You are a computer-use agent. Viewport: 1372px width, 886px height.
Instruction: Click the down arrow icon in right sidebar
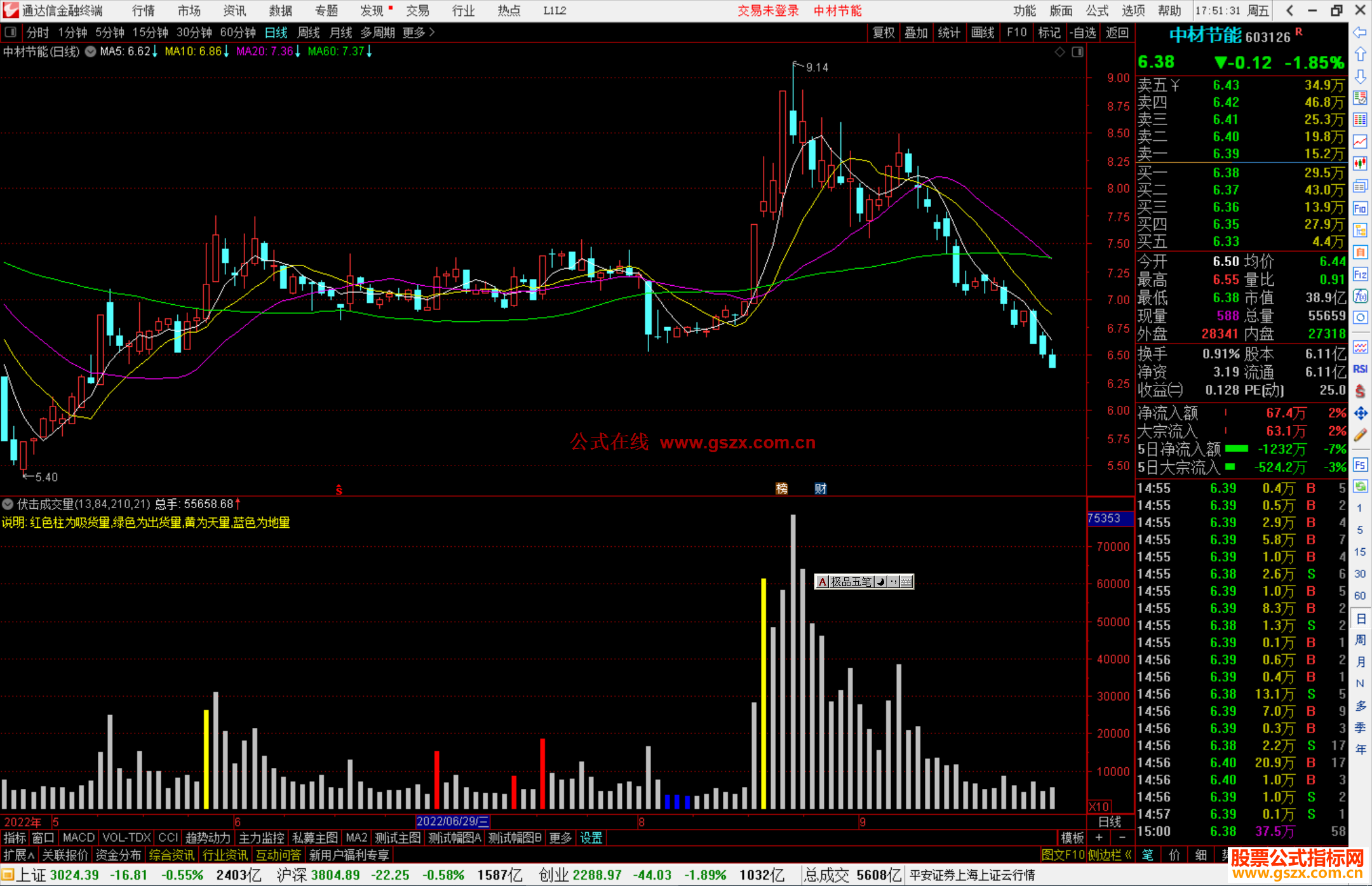1360,76
